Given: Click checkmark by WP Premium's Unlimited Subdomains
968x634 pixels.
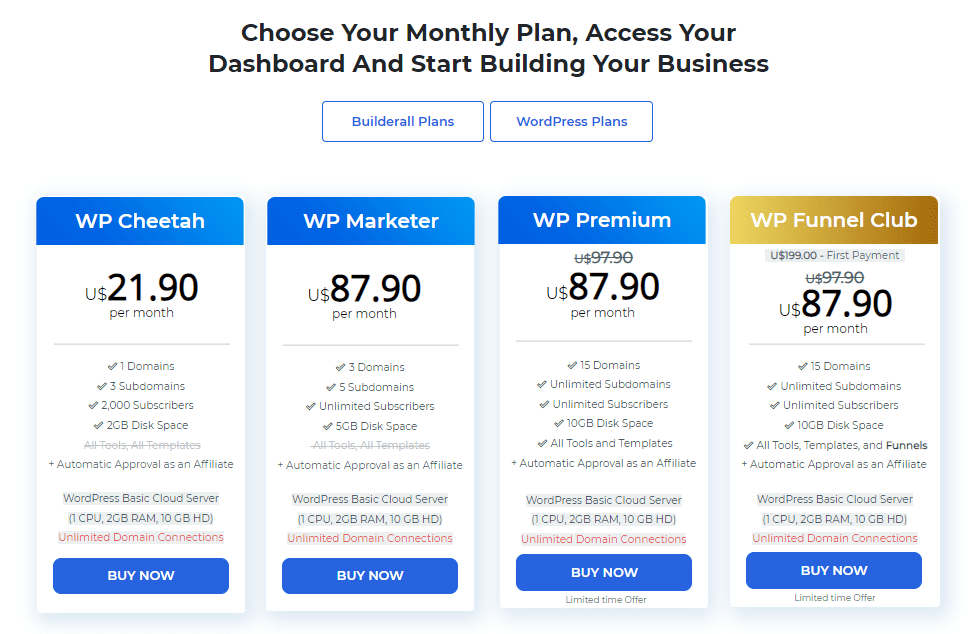Looking at the screenshot, I should (x=542, y=384).
